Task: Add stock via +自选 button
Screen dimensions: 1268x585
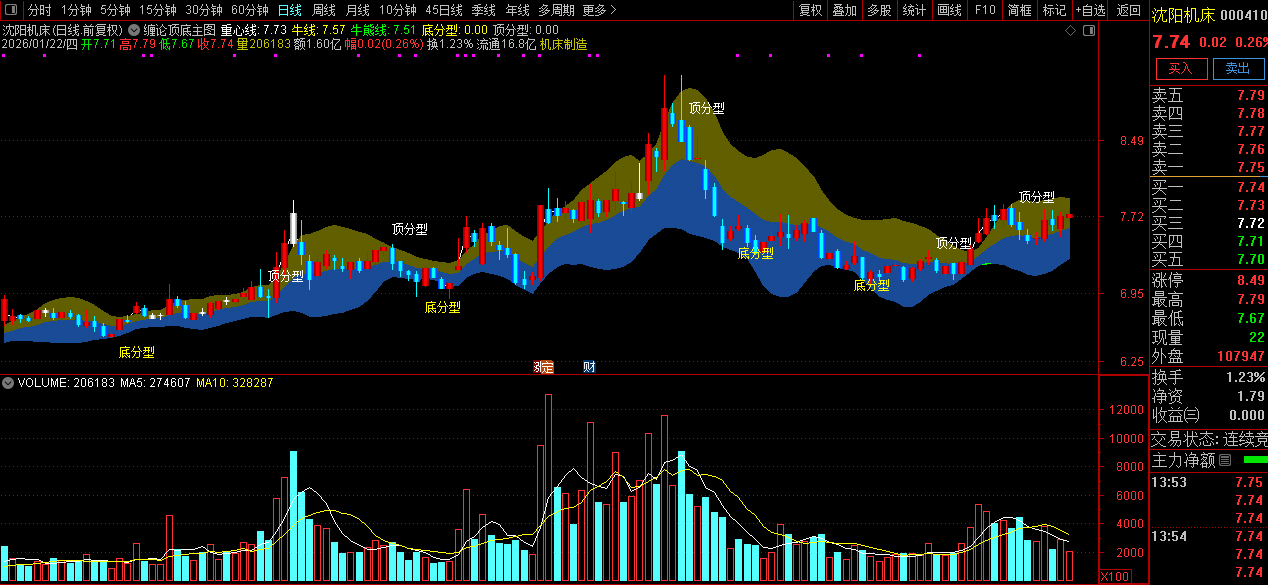Action: (1091, 10)
